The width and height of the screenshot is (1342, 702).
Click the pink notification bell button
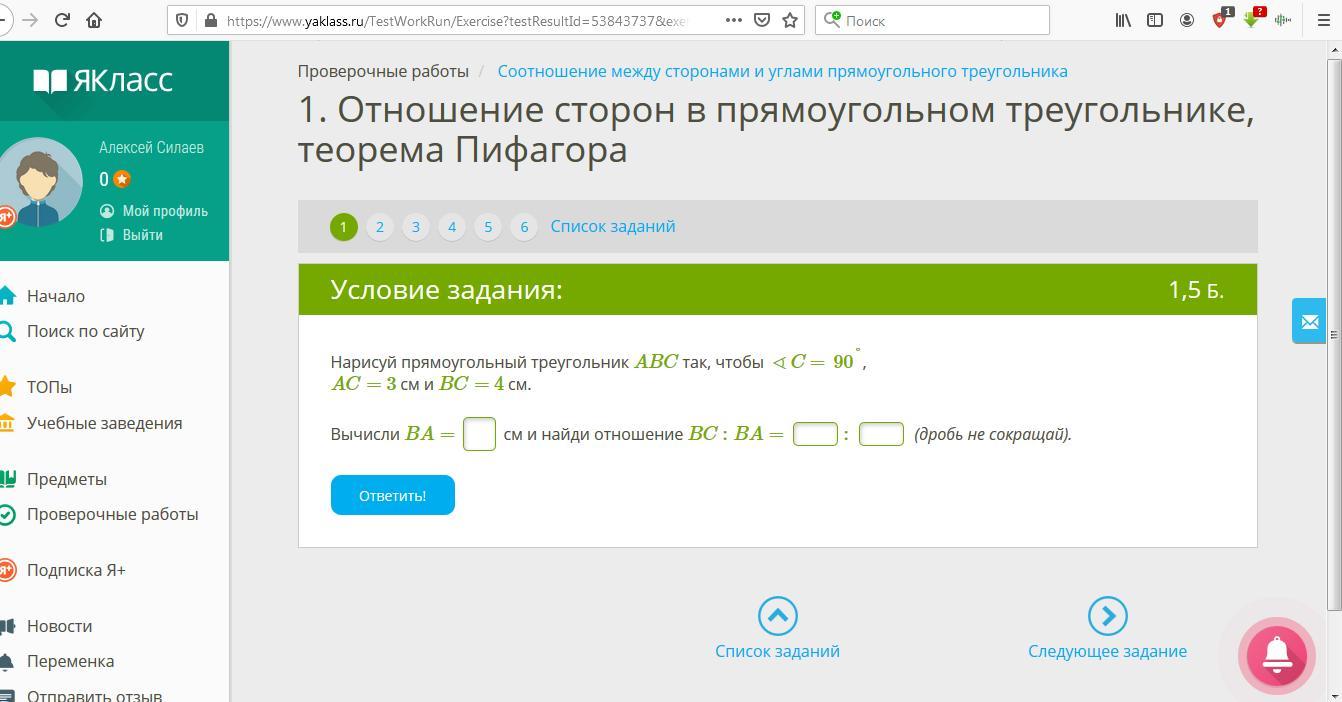[x=1277, y=656]
